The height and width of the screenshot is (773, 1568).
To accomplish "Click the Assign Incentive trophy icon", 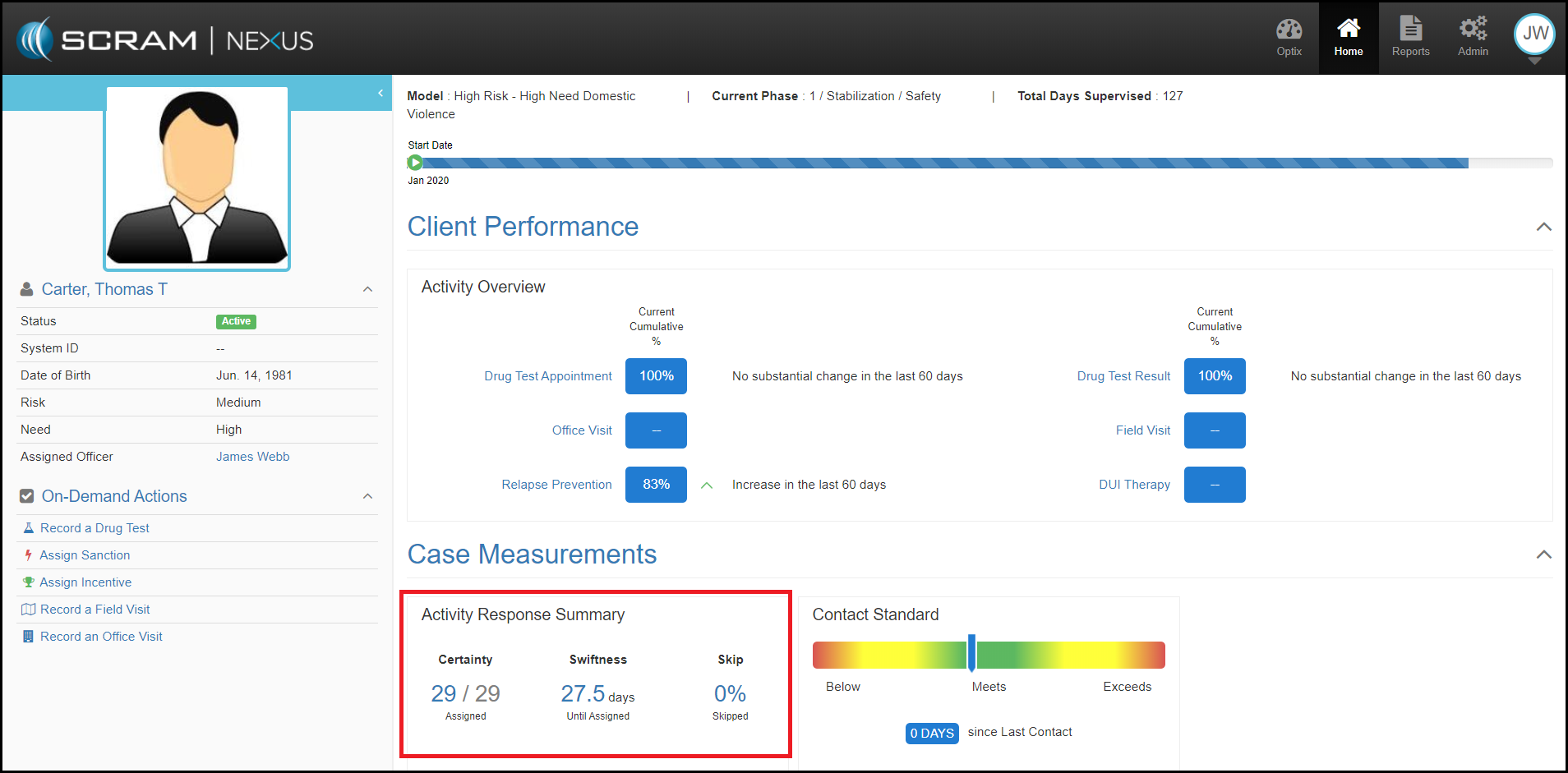I will pyautogui.click(x=29, y=582).
